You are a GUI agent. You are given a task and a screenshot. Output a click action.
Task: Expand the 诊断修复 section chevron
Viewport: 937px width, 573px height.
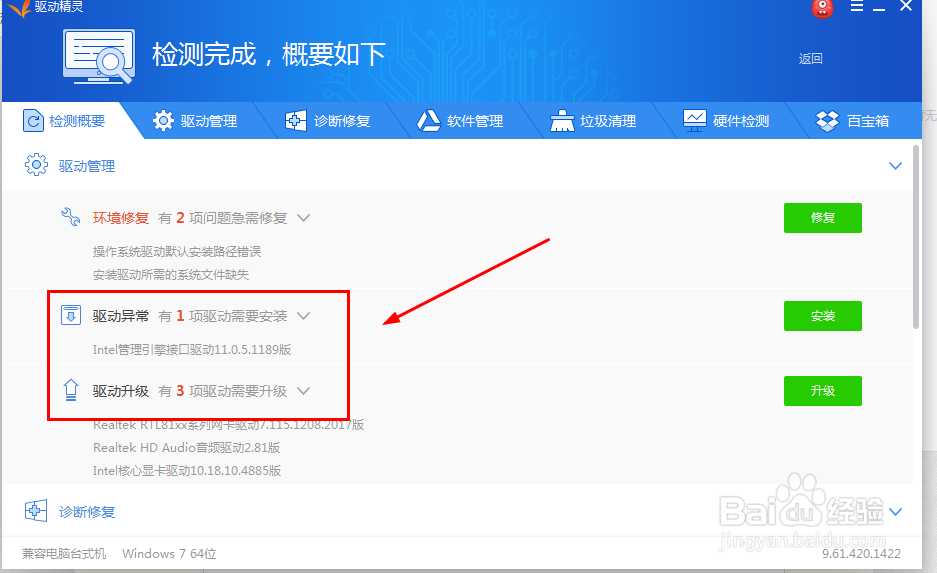(895, 511)
